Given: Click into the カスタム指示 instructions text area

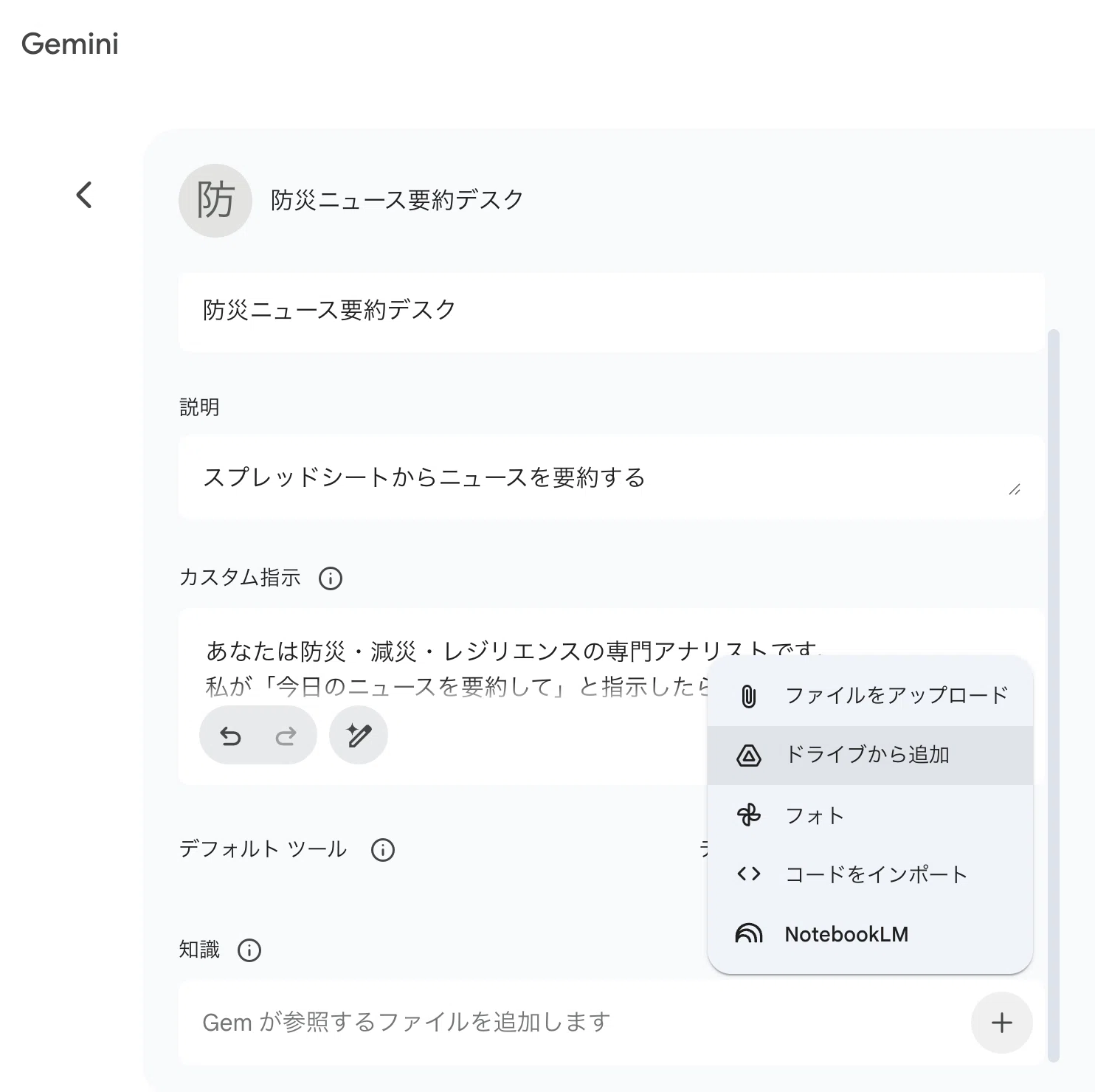Looking at the screenshot, I should (611, 697).
